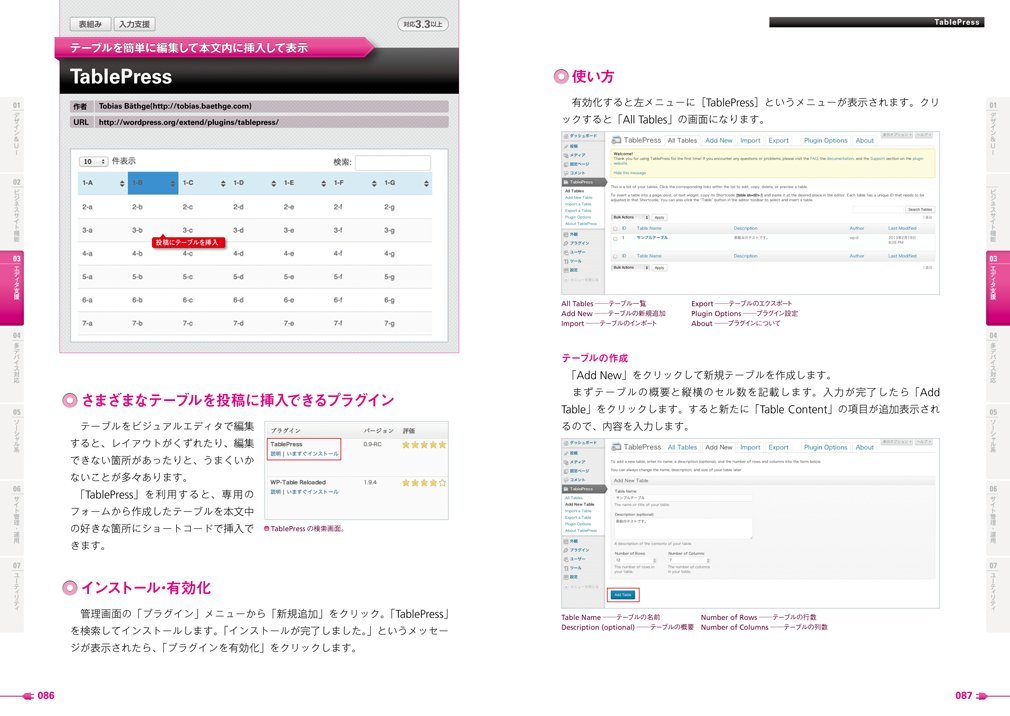The image size is (1010, 716).
Task: Click the Author column header at top
Action: [x=857, y=229]
